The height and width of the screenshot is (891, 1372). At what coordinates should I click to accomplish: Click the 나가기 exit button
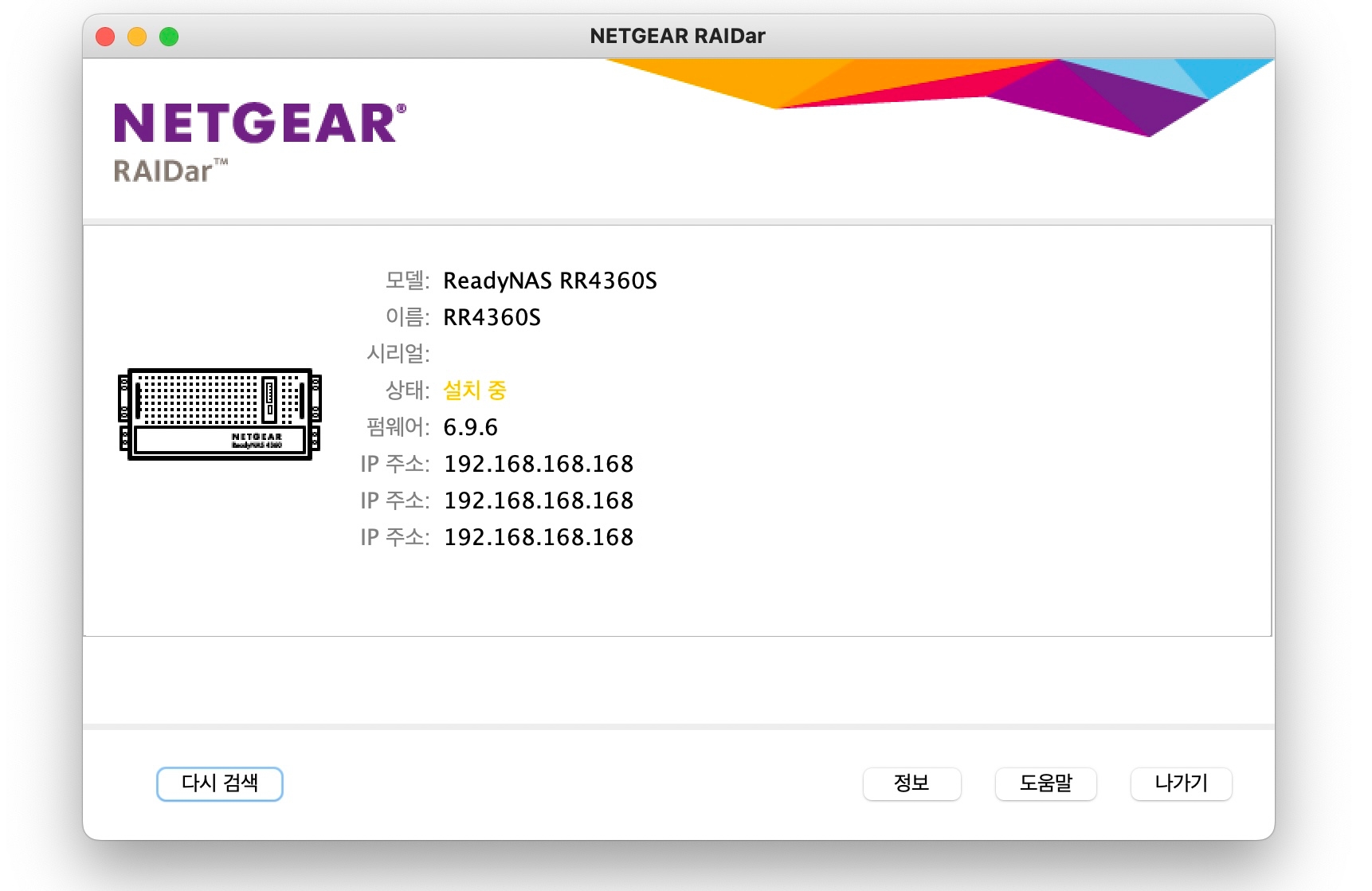pos(1181,783)
